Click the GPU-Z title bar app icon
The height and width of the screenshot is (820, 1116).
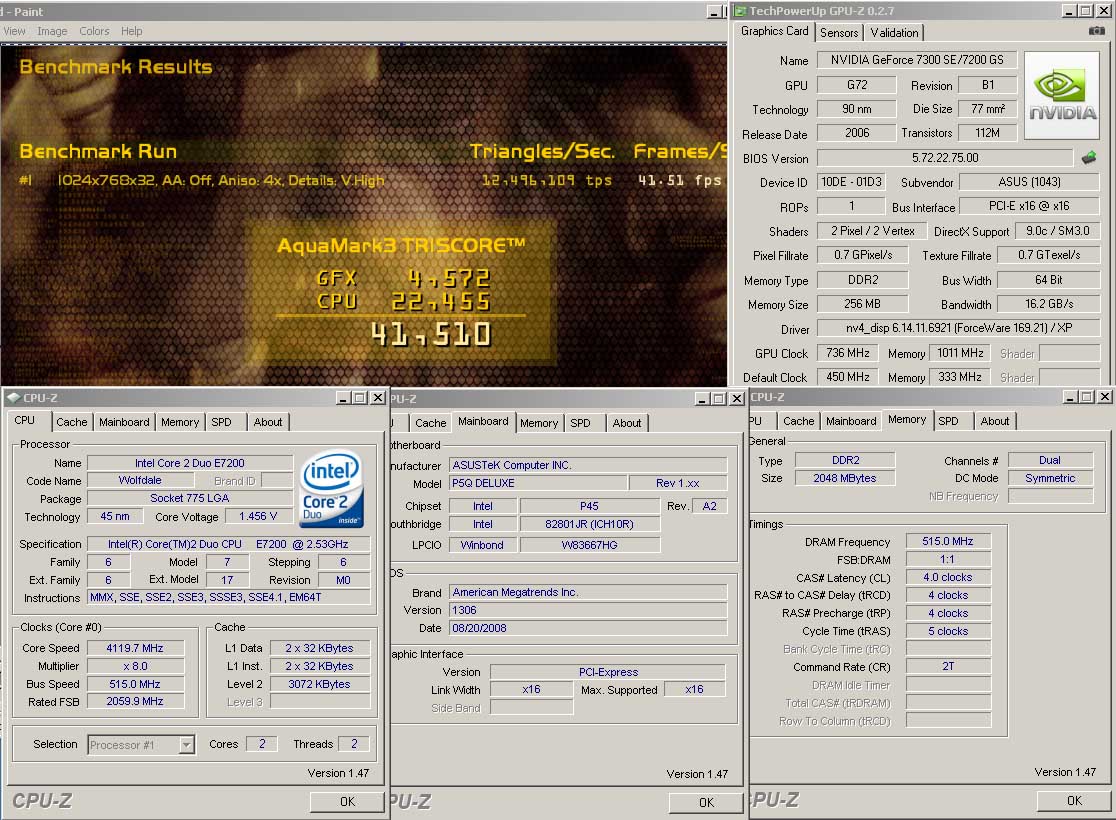tap(740, 11)
